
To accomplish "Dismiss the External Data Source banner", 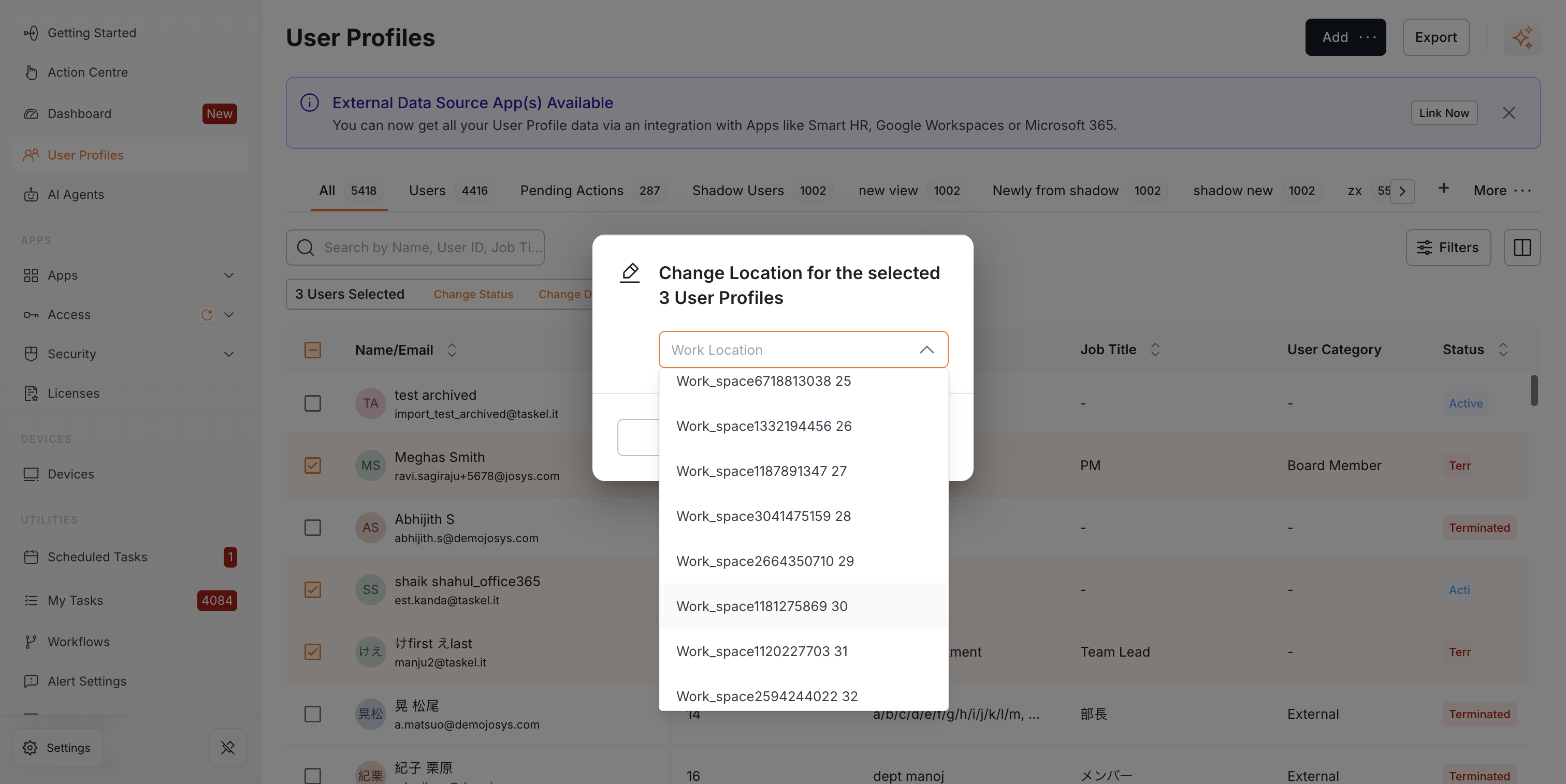I will [1509, 113].
